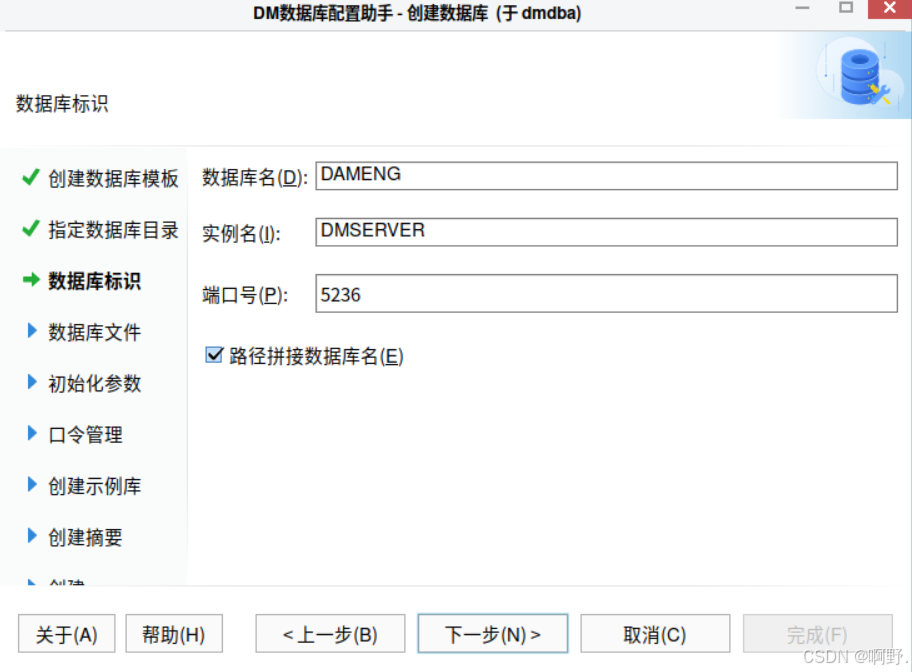Click the 帮助(H) button
This screenshot has width=912, height=672.
point(174,633)
